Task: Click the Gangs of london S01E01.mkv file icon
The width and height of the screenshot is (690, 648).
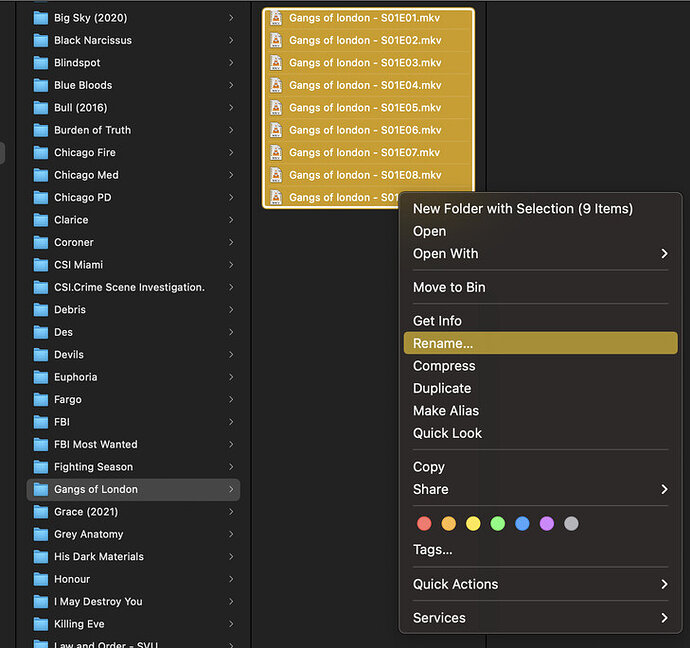Action: [x=276, y=18]
